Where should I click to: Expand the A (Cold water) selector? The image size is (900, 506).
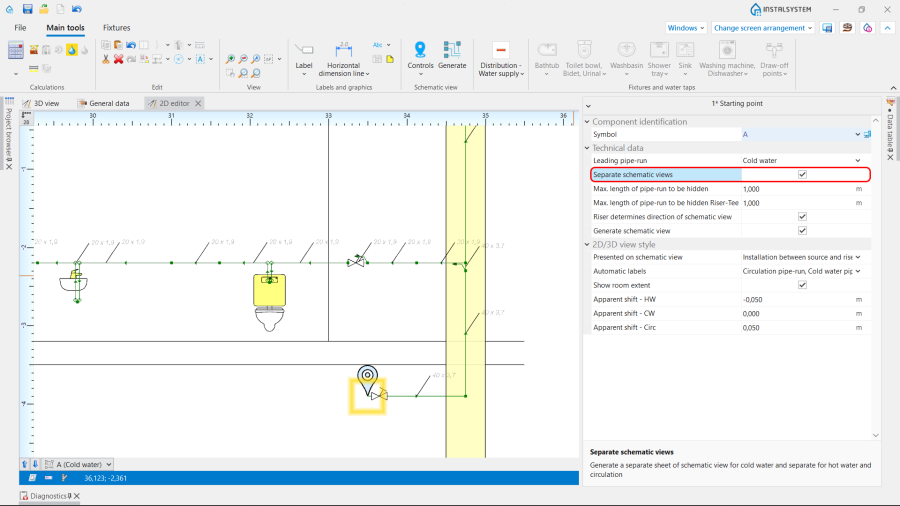pyautogui.click(x=108, y=464)
